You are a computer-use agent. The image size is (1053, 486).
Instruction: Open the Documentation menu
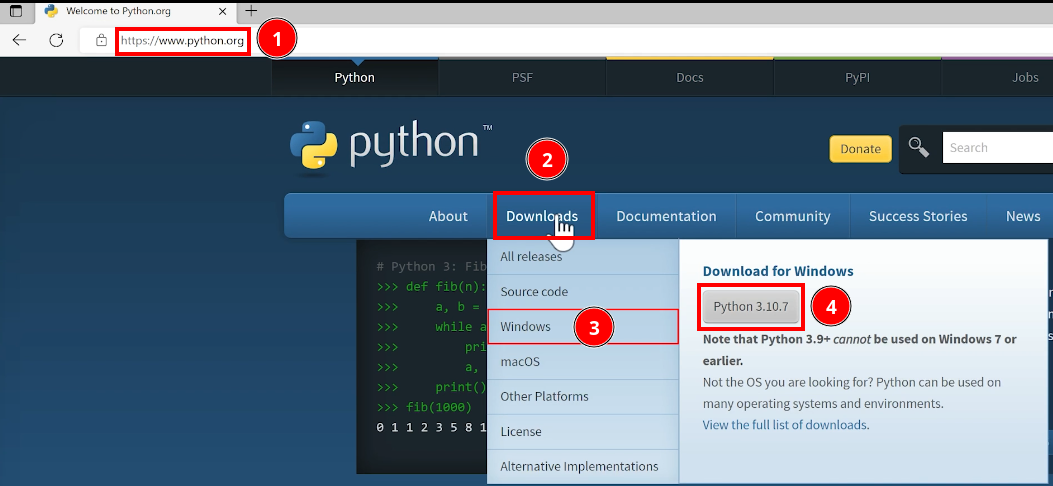click(666, 216)
